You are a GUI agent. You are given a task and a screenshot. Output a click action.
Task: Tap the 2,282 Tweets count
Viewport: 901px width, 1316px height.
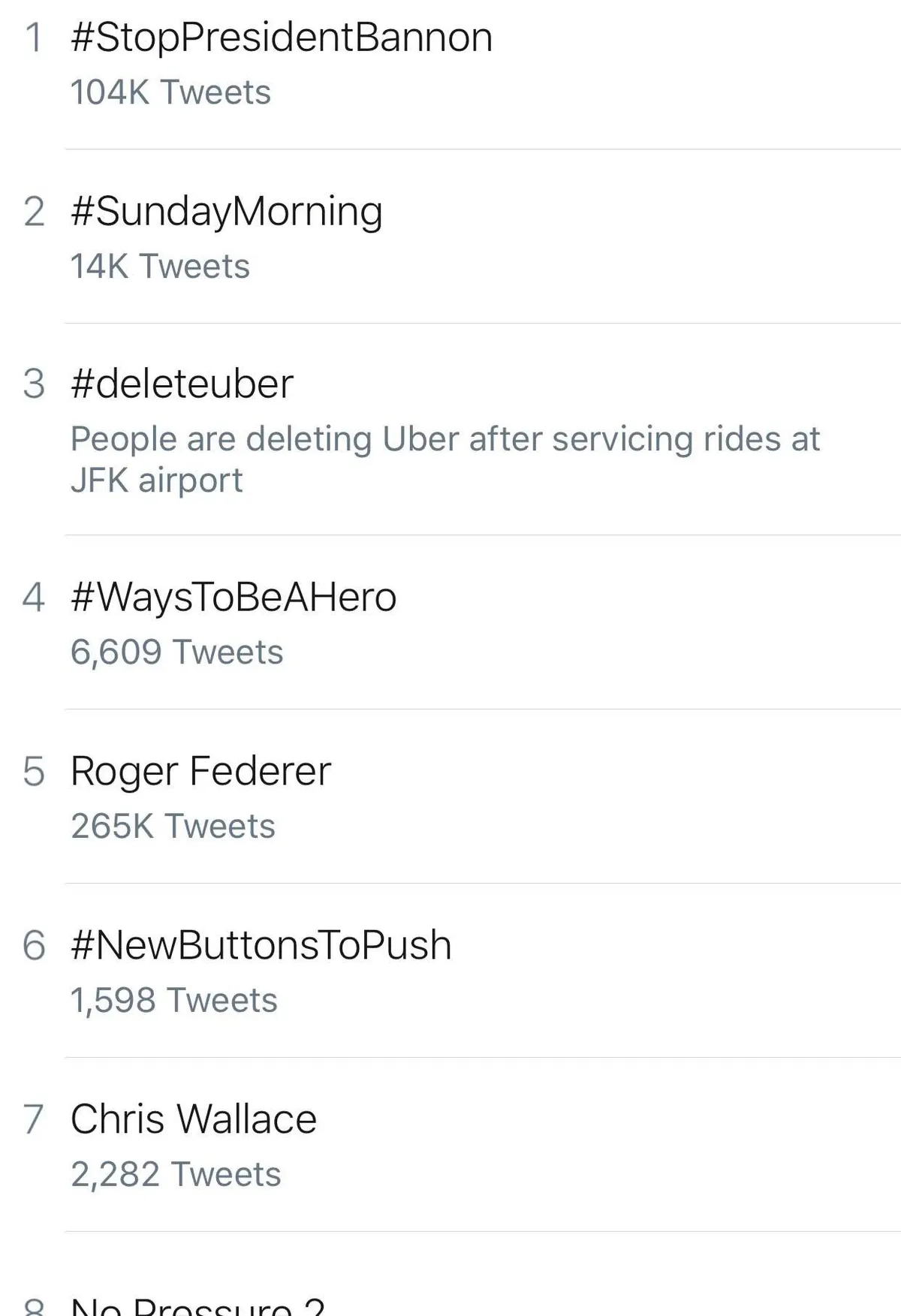(176, 1175)
